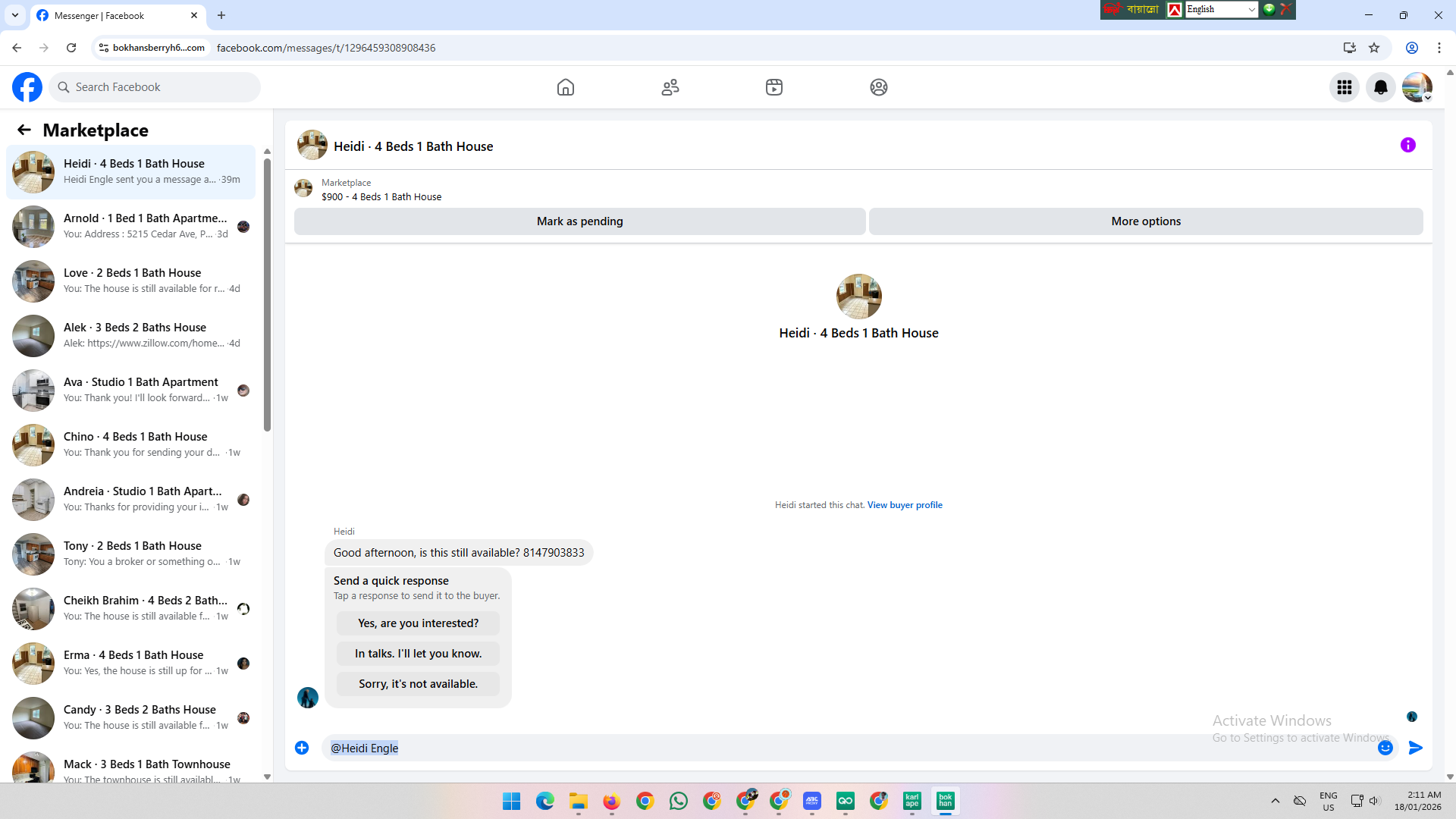Expand the account profile dropdown
1456x819 pixels.
point(1417,87)
